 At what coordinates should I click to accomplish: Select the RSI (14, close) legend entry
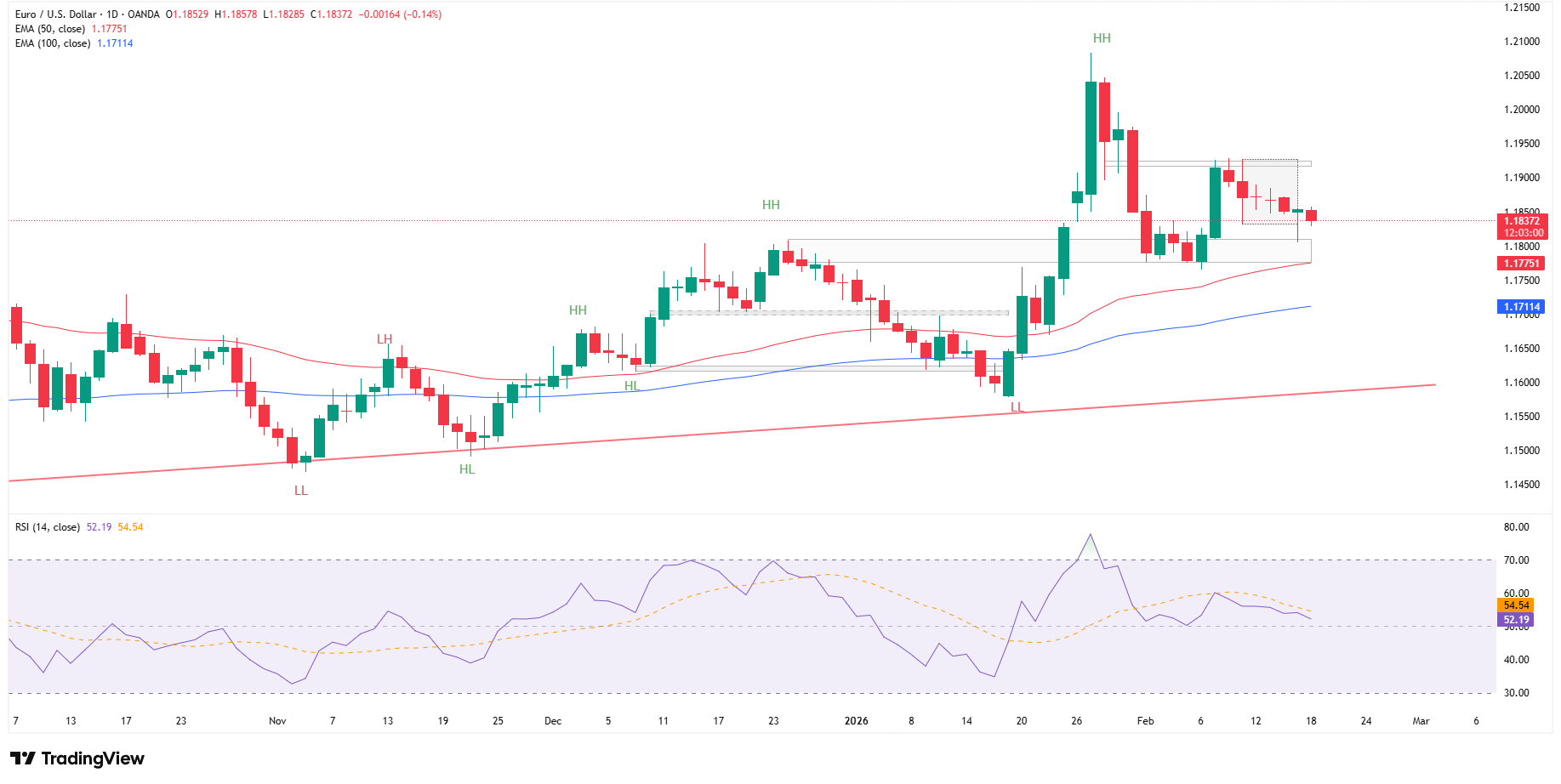point(47,529)
